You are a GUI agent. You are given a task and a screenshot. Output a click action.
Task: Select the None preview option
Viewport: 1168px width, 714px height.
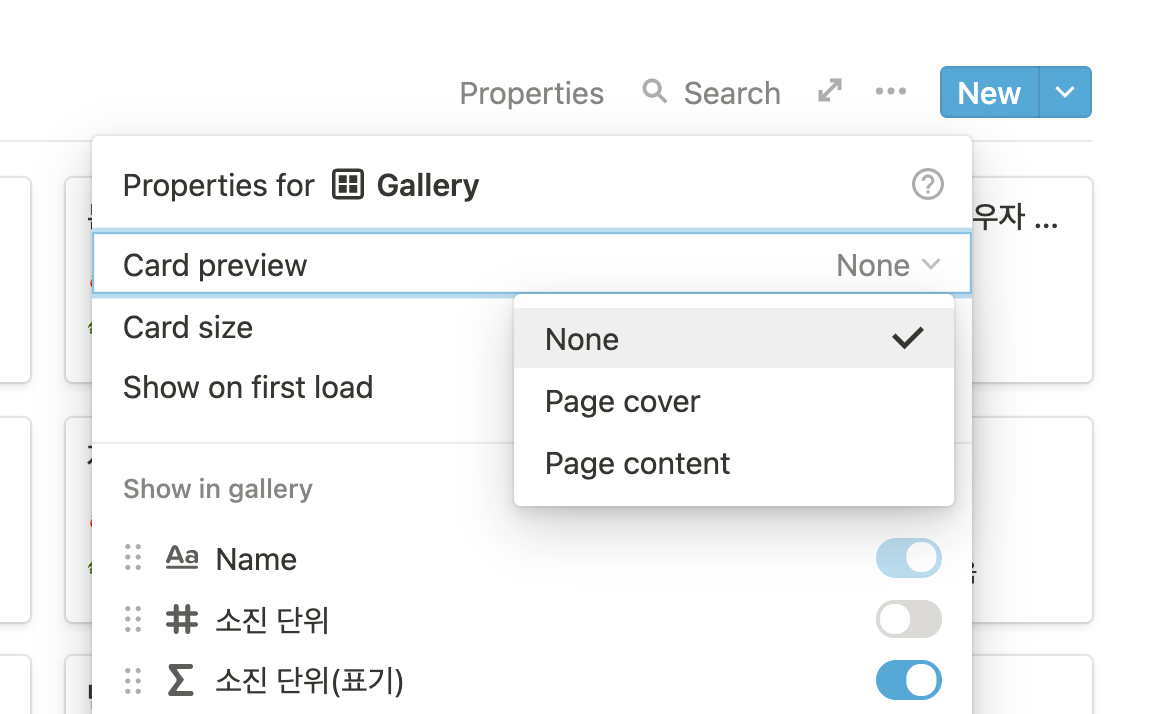(x=582, y=340)
